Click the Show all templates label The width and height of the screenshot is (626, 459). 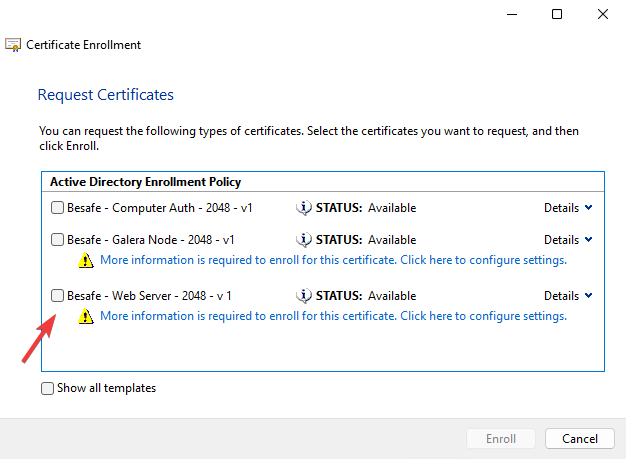107,388
